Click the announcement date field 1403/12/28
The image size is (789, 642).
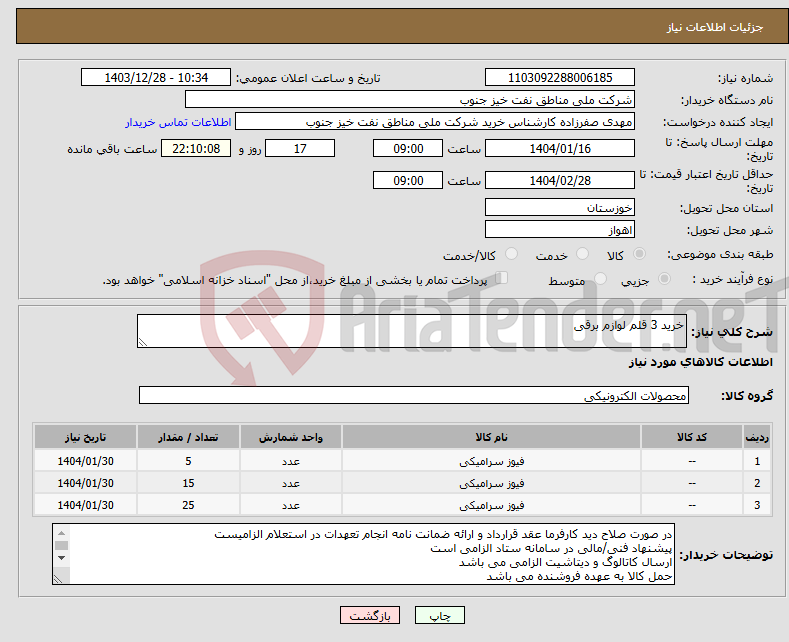point(156,77)
